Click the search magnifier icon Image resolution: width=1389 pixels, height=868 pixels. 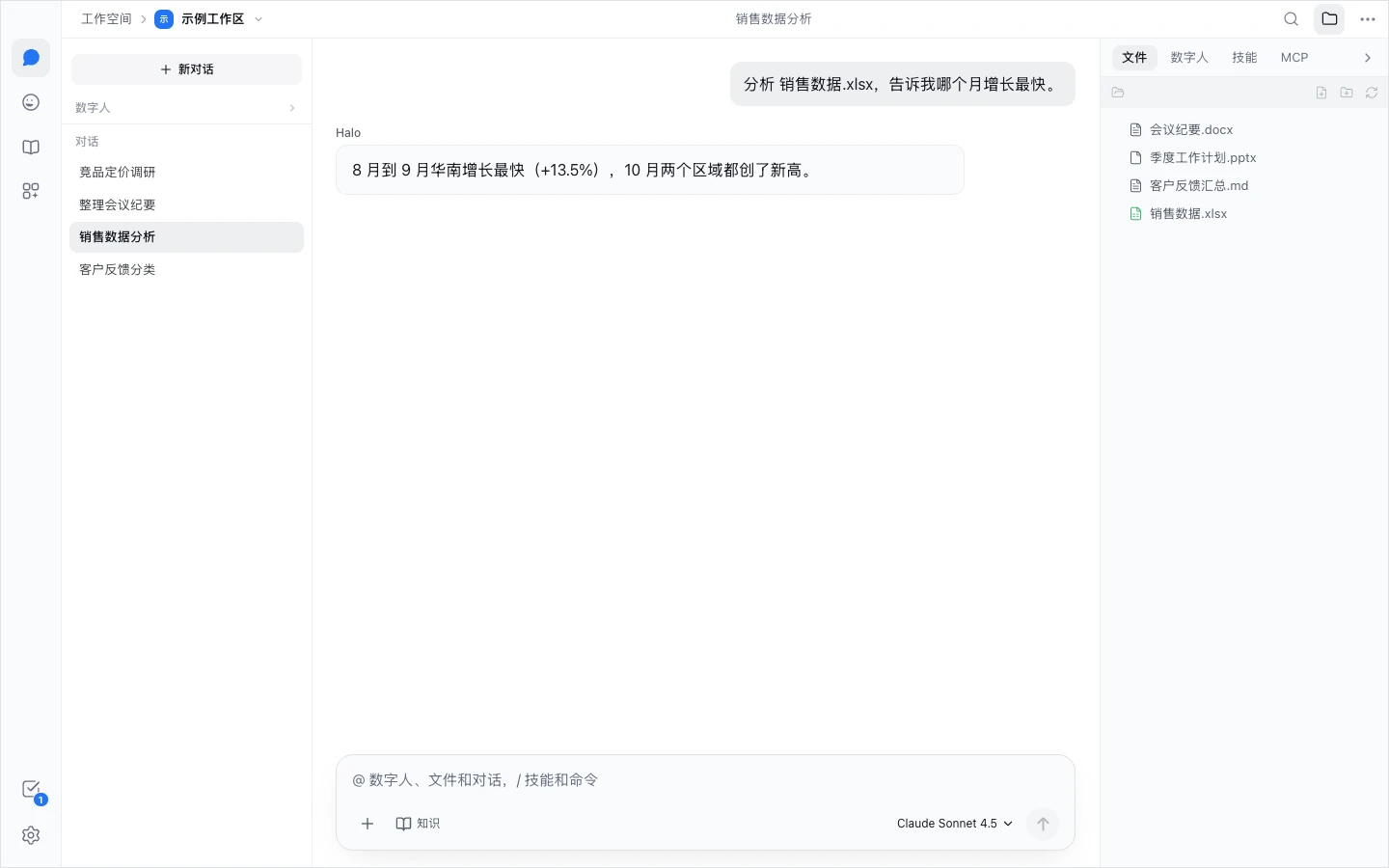tap(1292, 19)
